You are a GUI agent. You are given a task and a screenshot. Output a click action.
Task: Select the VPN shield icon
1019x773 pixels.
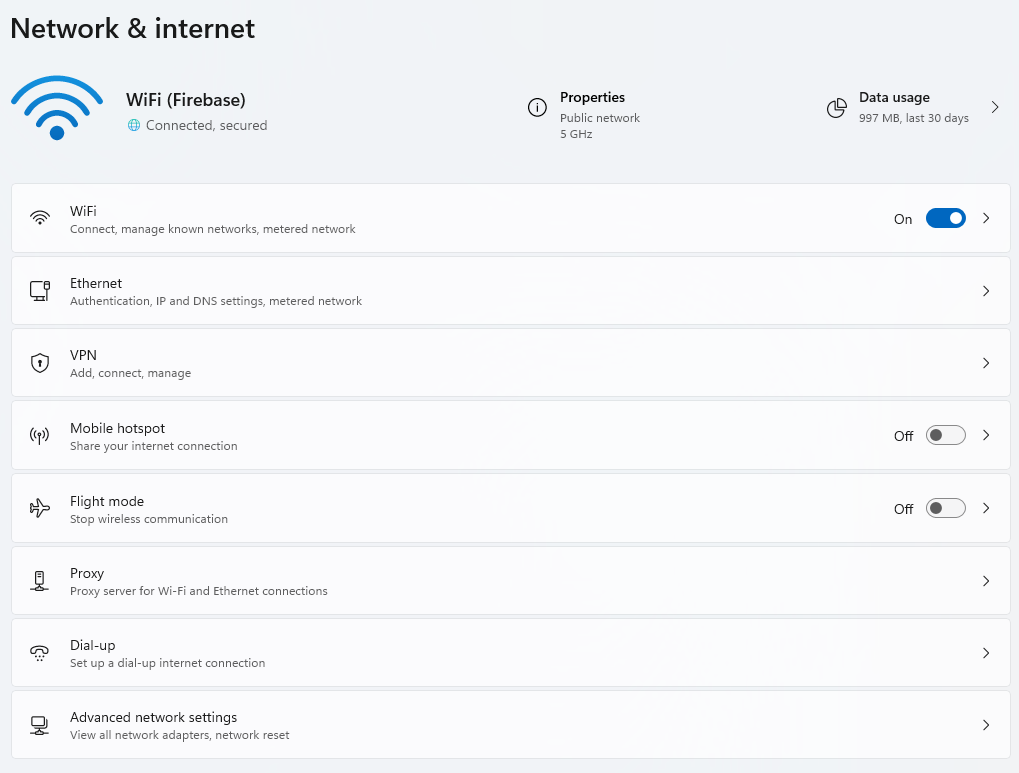click(x=39, y=362)
